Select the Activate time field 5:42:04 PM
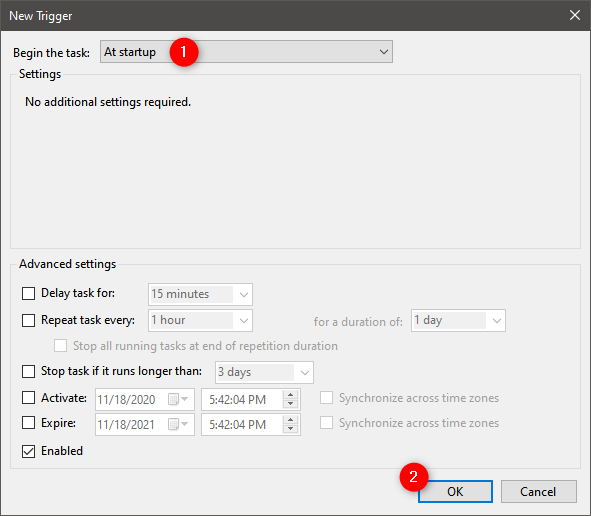Screen dimensions: 591x516 [x=242, y=400]
